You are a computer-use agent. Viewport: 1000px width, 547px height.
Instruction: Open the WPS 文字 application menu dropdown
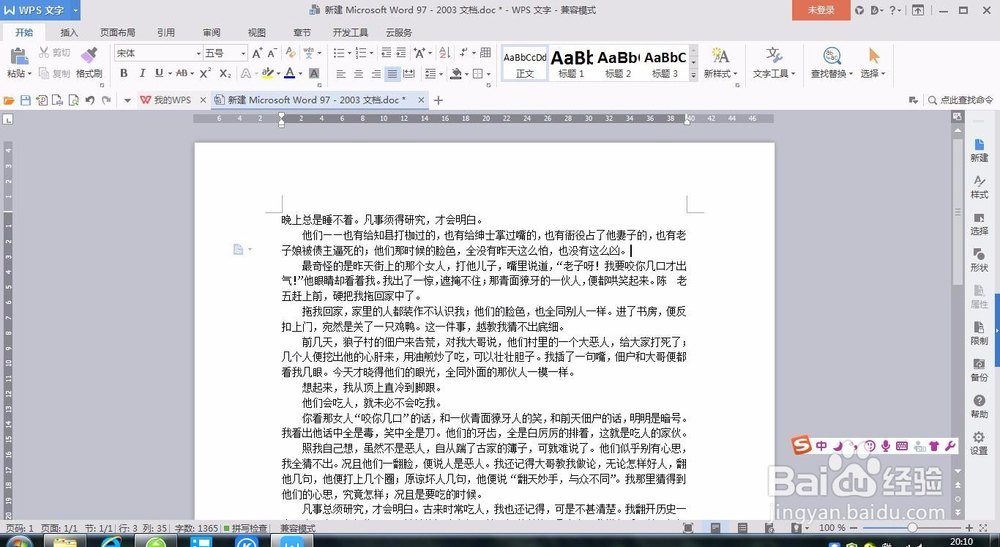(x=75, y=10)
